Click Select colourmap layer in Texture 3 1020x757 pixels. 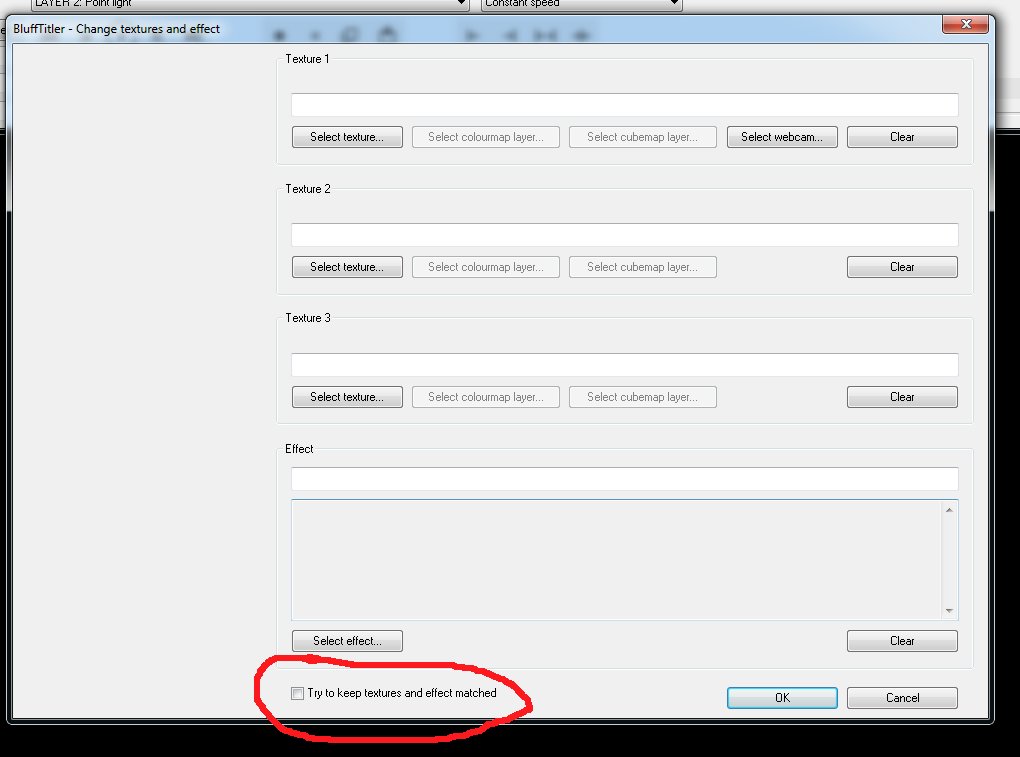[x=485, y=397]
